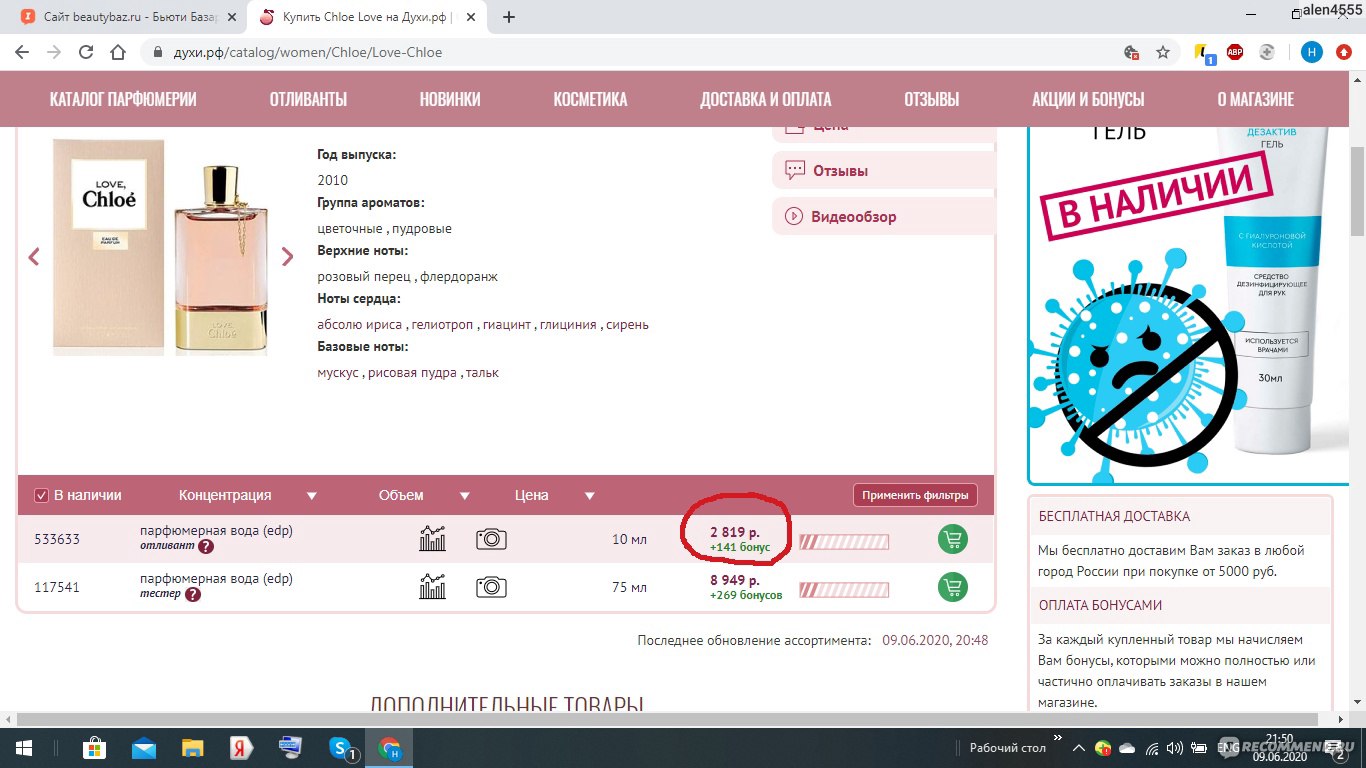Screen dimensions: 1366x768
Task: Open the мускус base note link
Action: tap(338, 372)
